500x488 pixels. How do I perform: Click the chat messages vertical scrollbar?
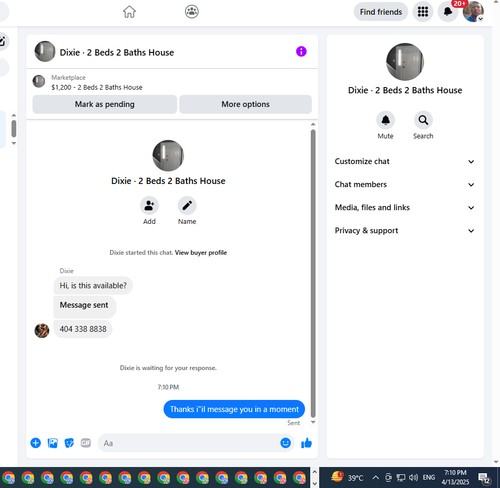(313, 273)
